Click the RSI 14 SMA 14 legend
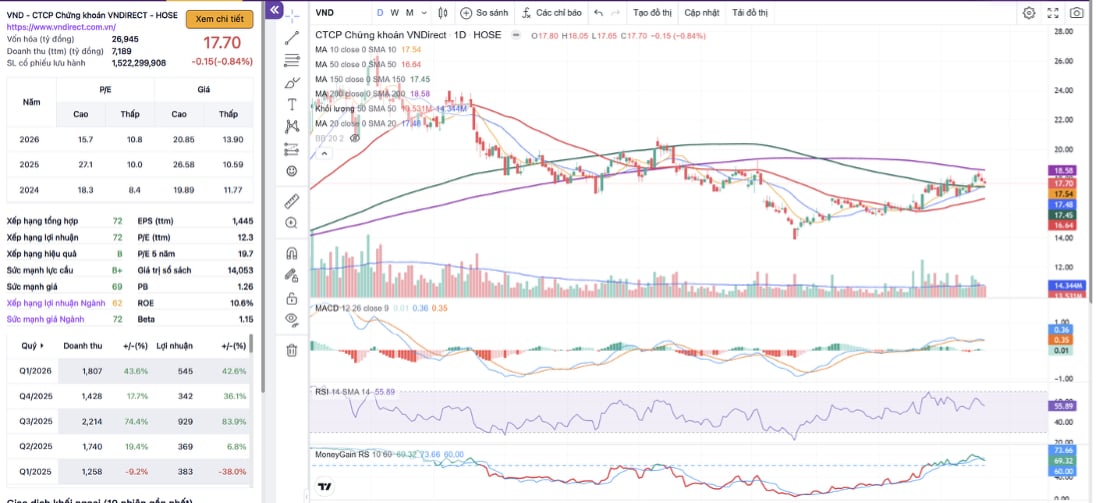1096x503 pixels. click(344, 392)
